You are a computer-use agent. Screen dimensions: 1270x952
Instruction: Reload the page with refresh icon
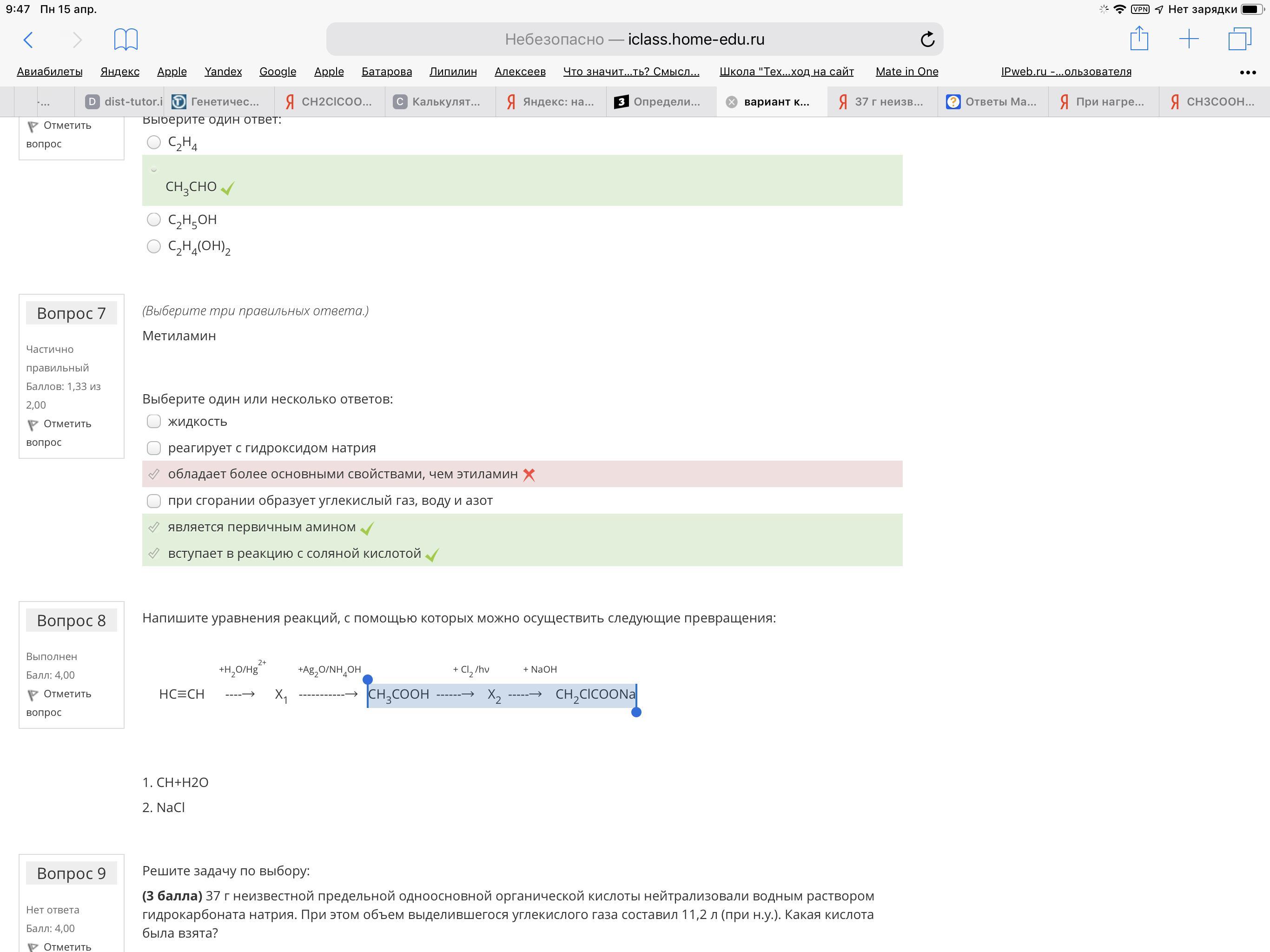tap(927, 40)
